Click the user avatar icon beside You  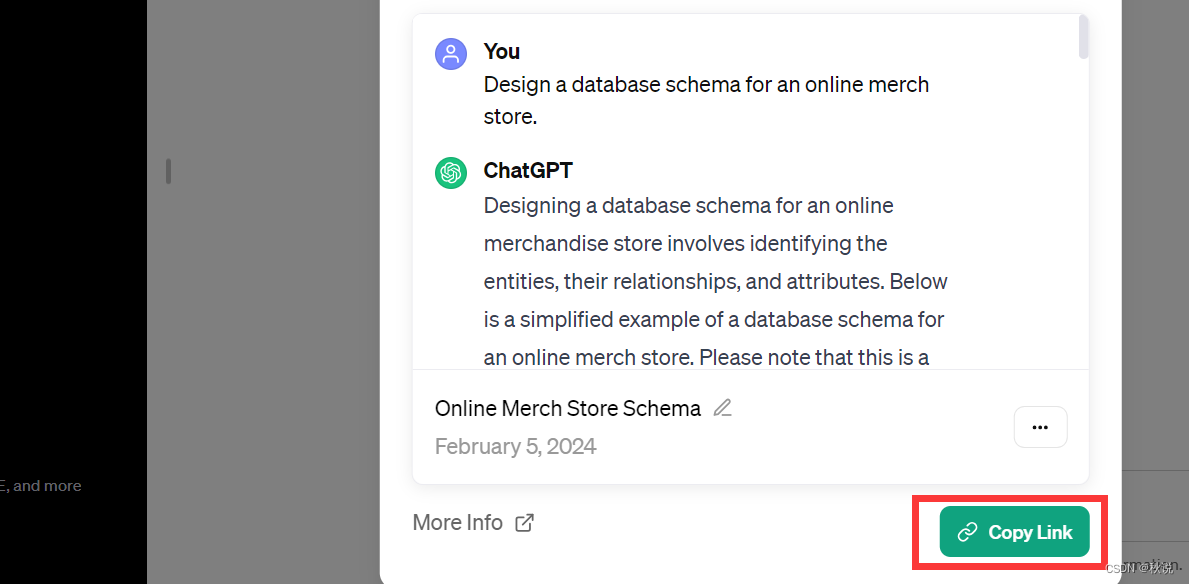tap(451, 53)
